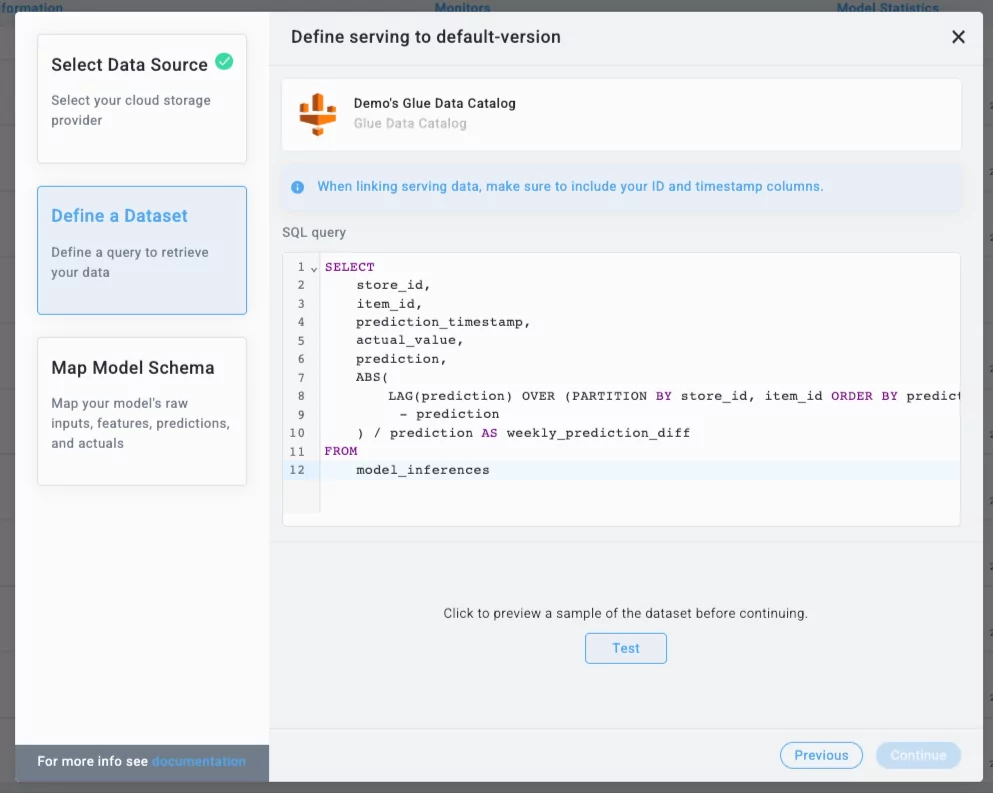Open the documentation link
Image resolution: width=993 pixels, height=793 pixels.
(x=199, y=761)
